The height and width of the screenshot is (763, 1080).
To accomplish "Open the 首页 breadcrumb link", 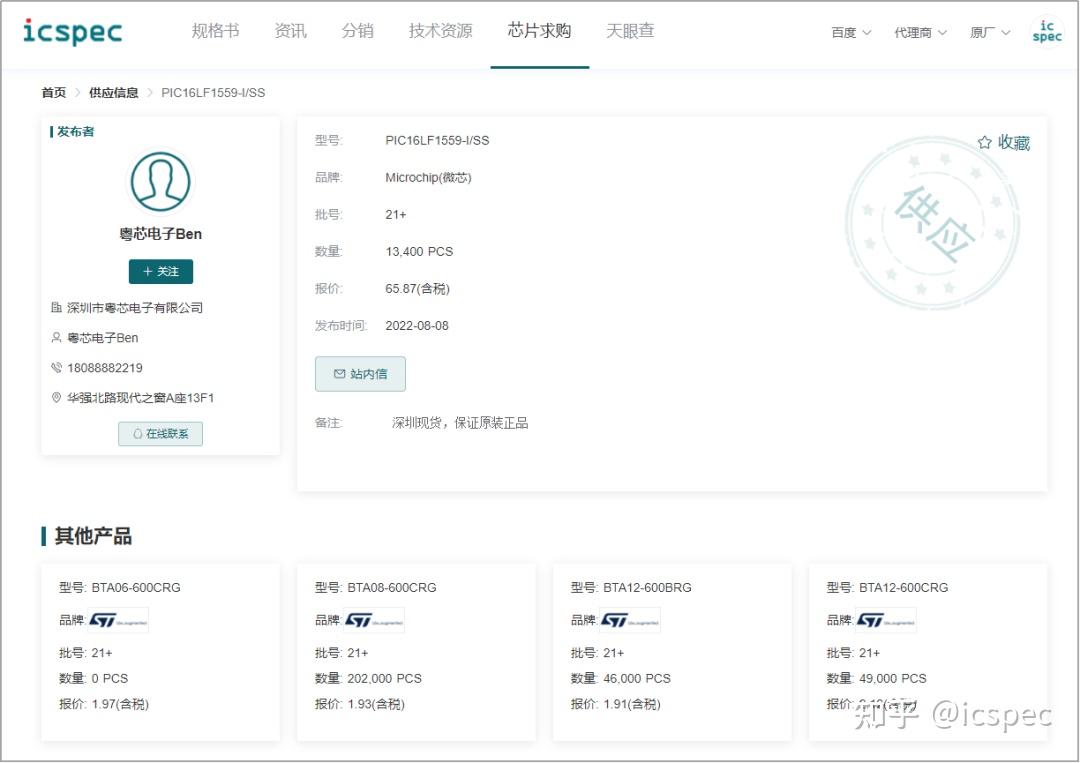I will 53,92.
